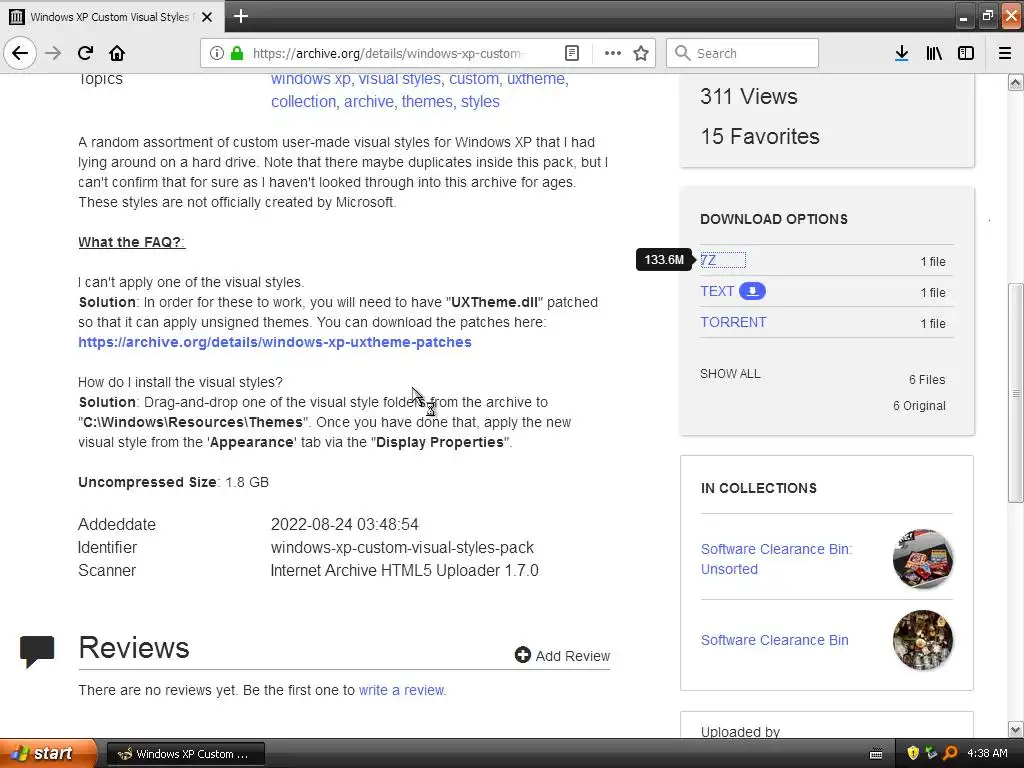This screenshot has width=1024, height=768.
Task: Bookmark this page with the star icon
Action: click(x=641, y=53)
